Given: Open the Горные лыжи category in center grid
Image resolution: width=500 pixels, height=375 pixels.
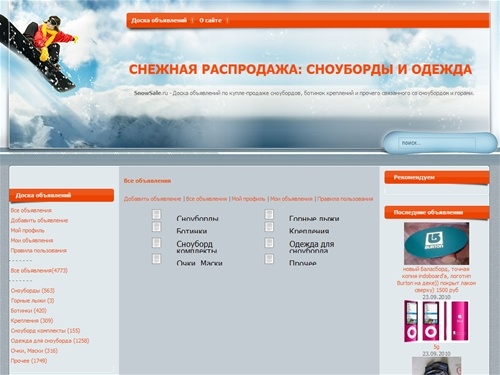Looking at the screenshot, I should (314, 218).
